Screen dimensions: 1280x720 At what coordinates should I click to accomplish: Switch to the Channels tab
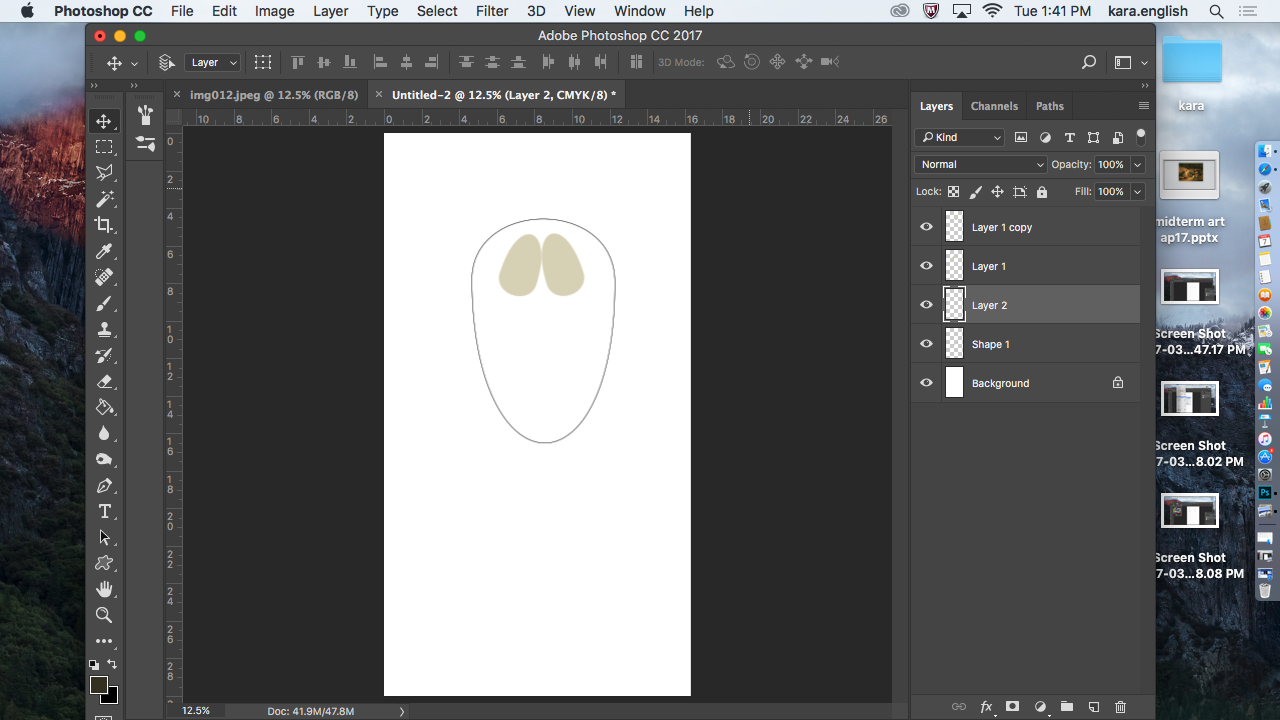pyautogui.click(x=994, y=106)
